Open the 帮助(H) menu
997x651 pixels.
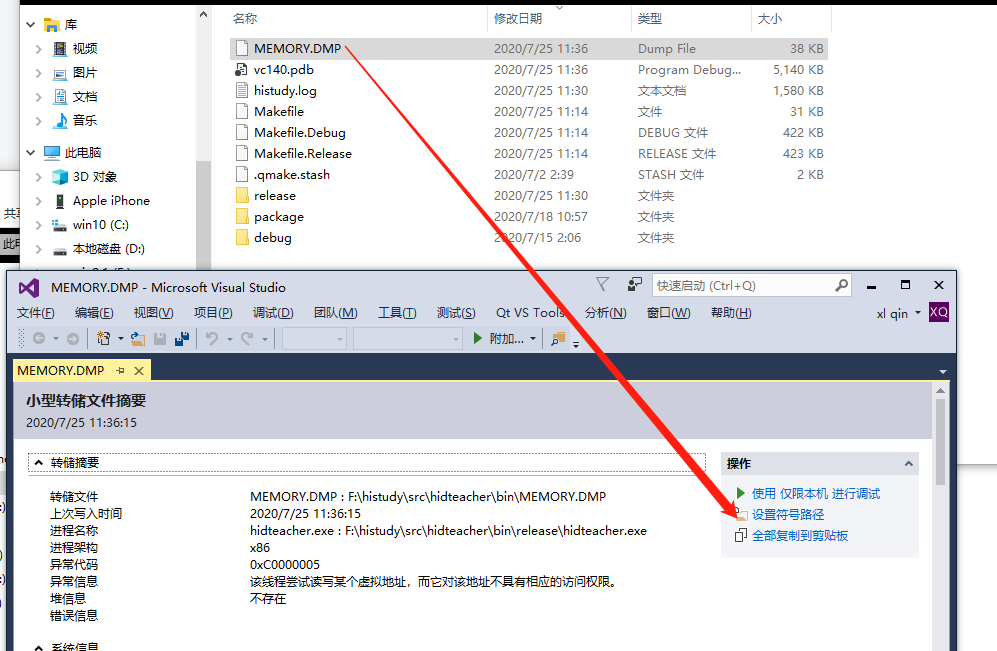[731, 313]
